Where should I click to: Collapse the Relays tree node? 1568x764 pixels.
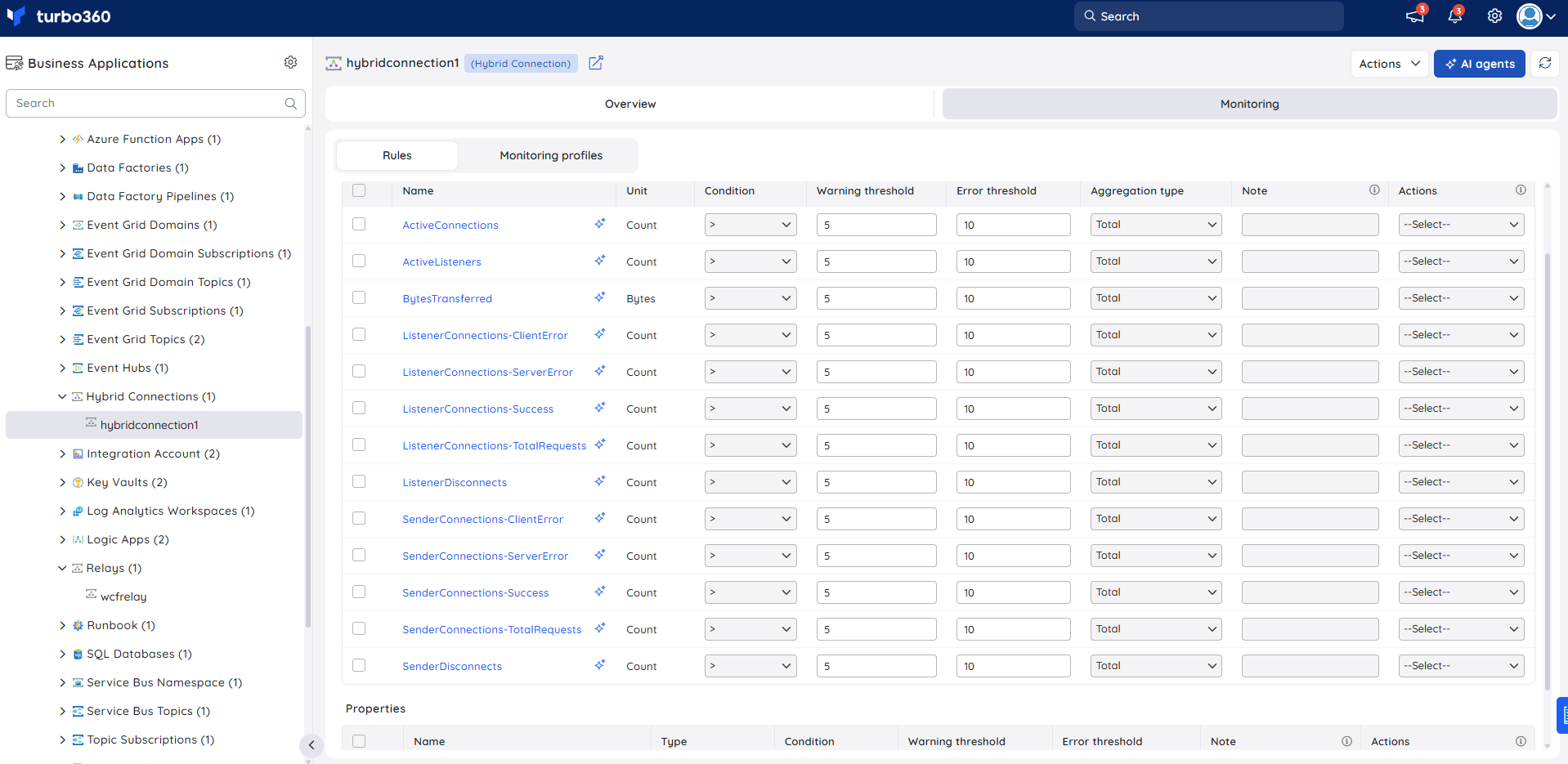click(x=62, y=569)
